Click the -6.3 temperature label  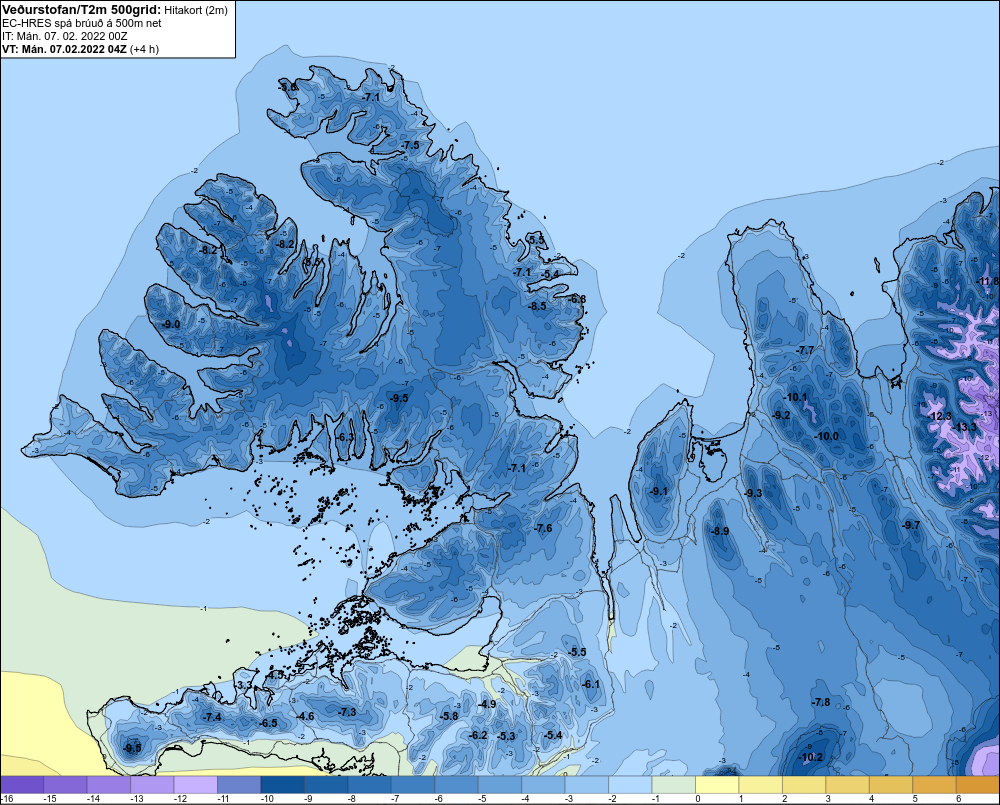(344, 437)
